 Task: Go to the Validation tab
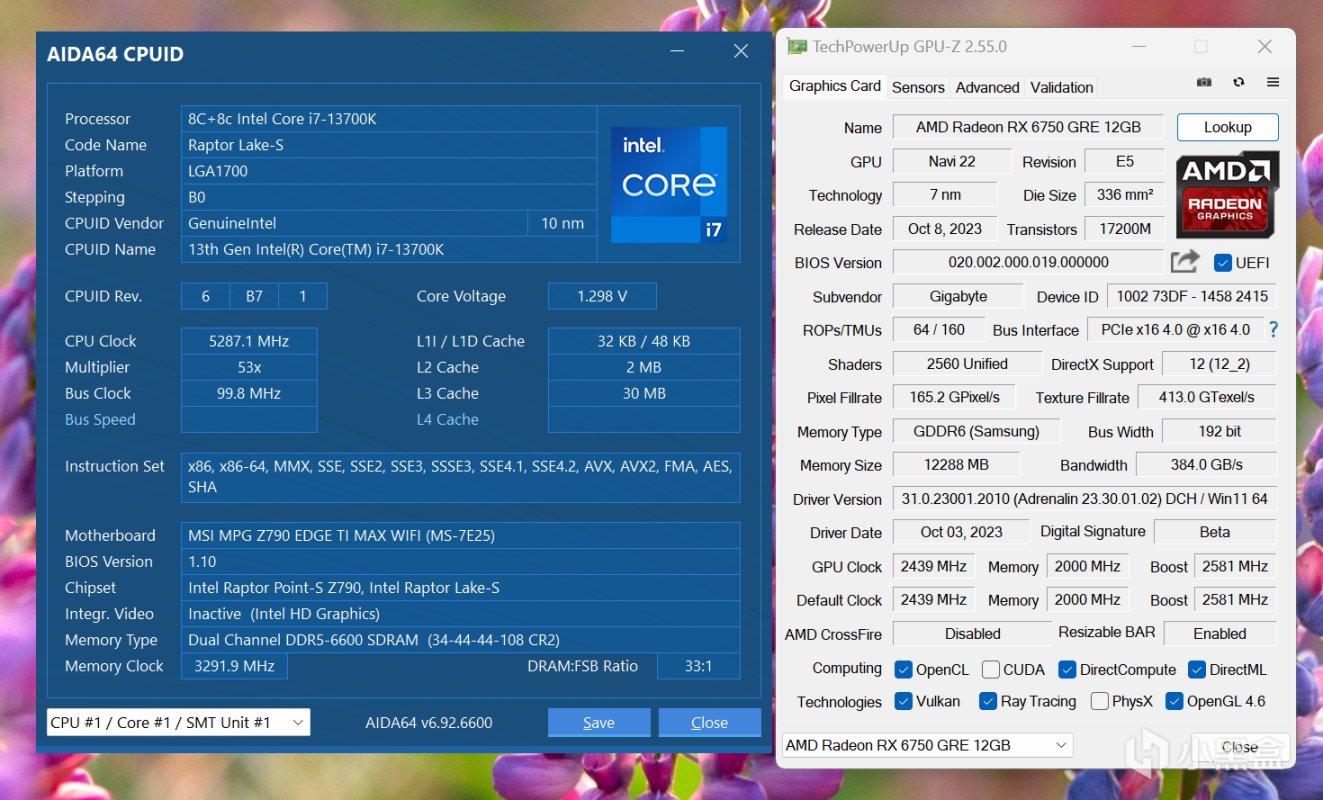[1061, 87]
